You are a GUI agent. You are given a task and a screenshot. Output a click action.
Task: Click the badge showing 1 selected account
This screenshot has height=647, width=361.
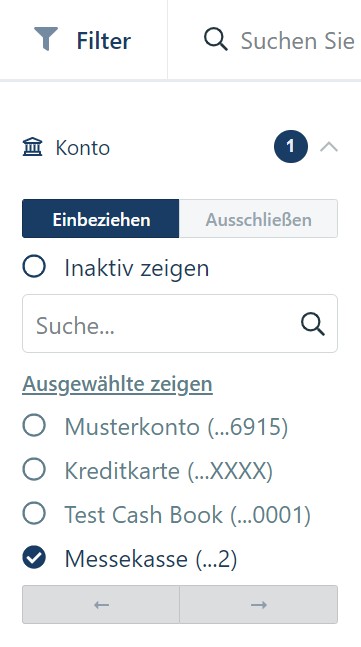291,146
